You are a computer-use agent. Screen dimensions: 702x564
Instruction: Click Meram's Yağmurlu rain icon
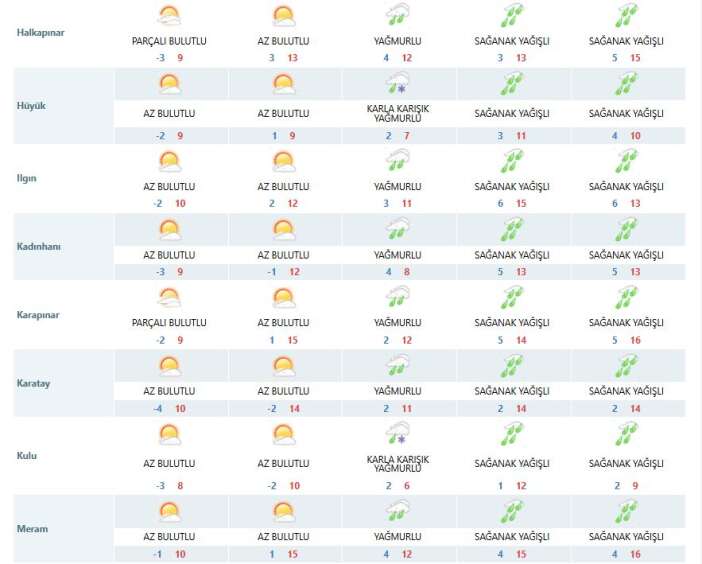397,511
